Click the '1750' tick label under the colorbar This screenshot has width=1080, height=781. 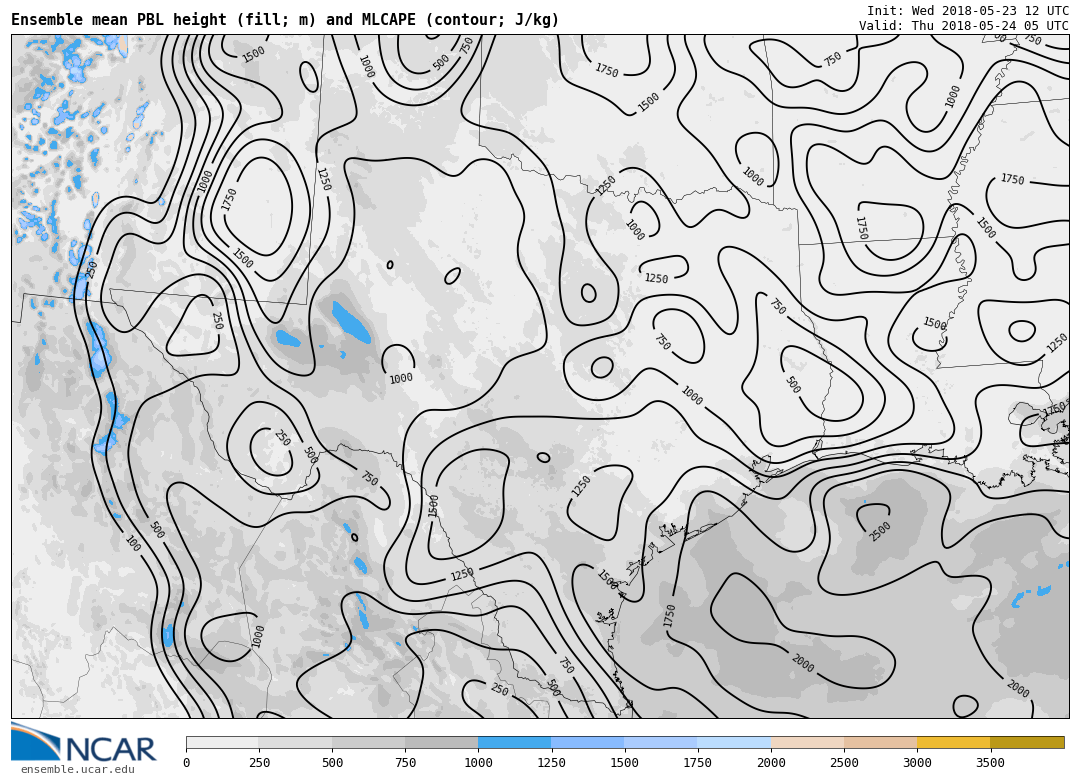[x=698, y=762]
